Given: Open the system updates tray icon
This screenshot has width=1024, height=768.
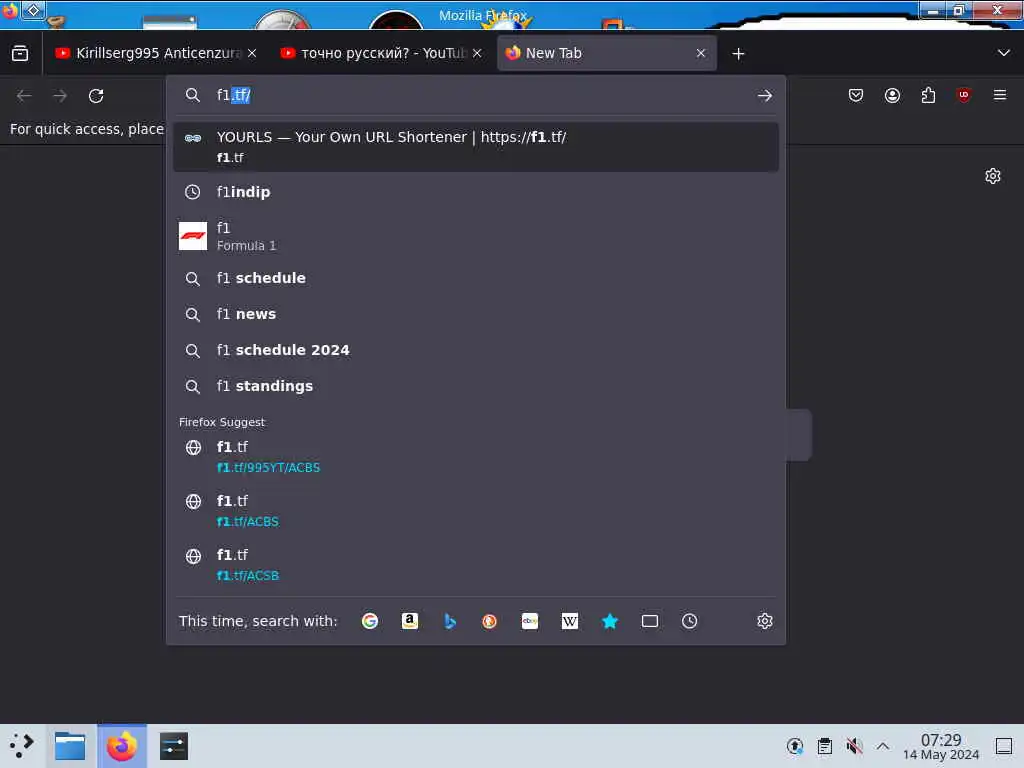Looking at the screenshot, I should [795, 746].
